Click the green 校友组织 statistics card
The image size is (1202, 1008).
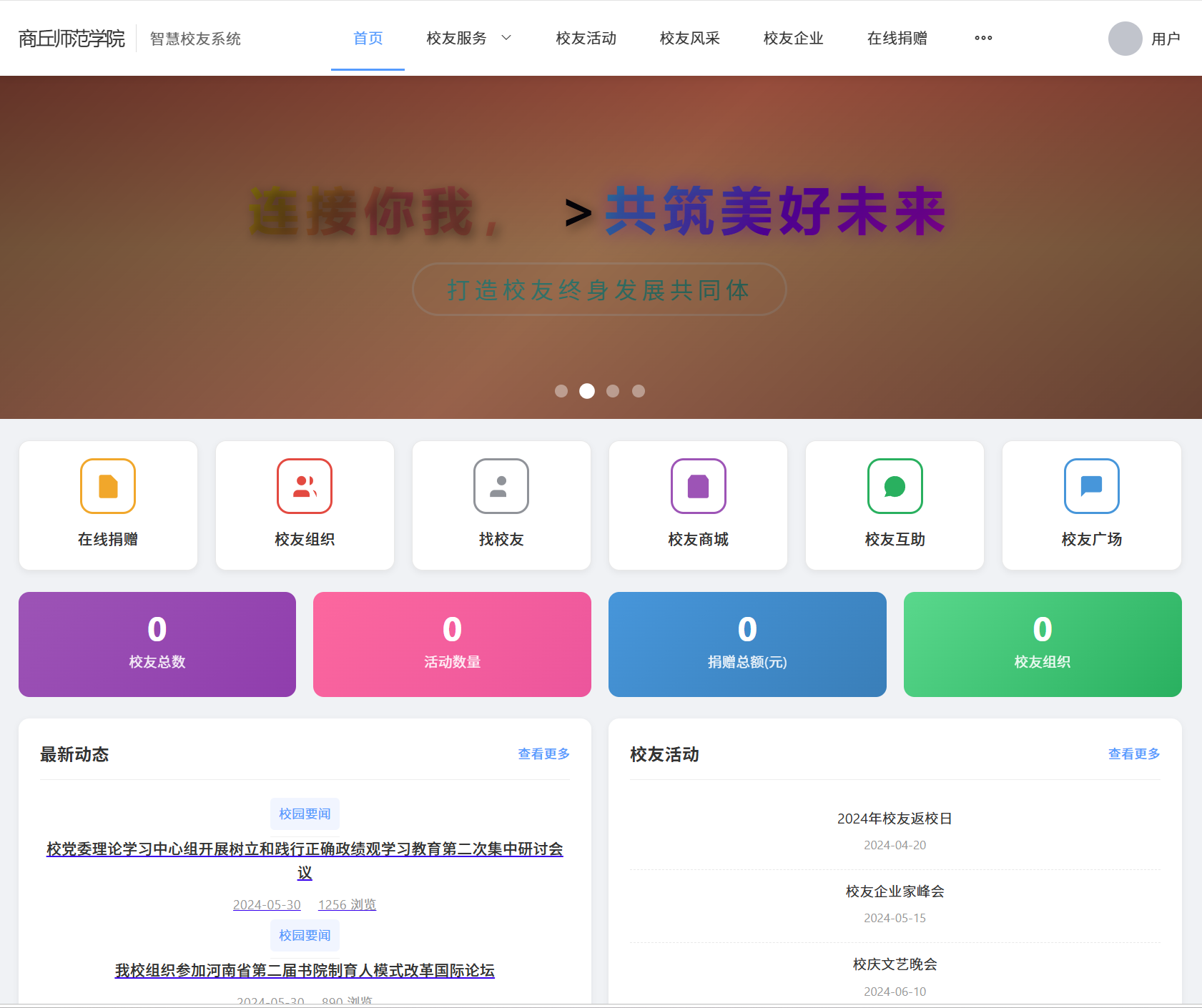1043,644
